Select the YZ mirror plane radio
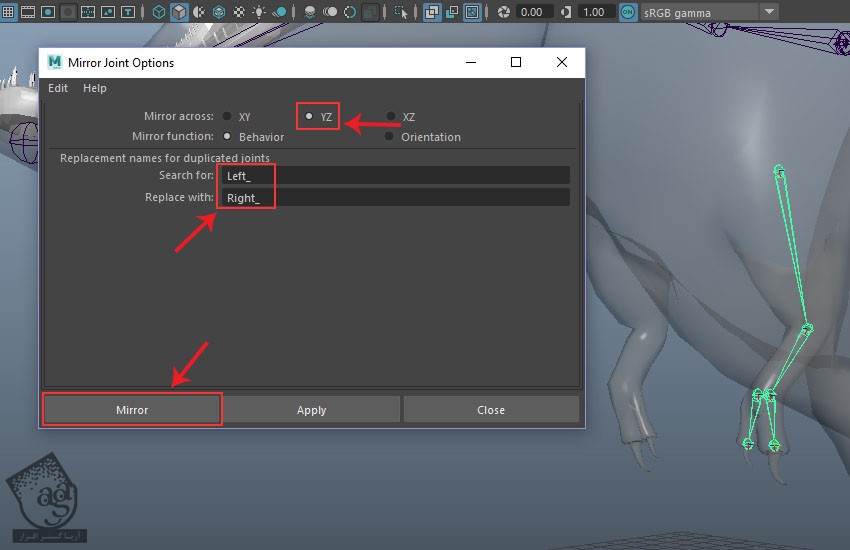The height and width of the screenshot is (550, 850). [x=309, y=116]
